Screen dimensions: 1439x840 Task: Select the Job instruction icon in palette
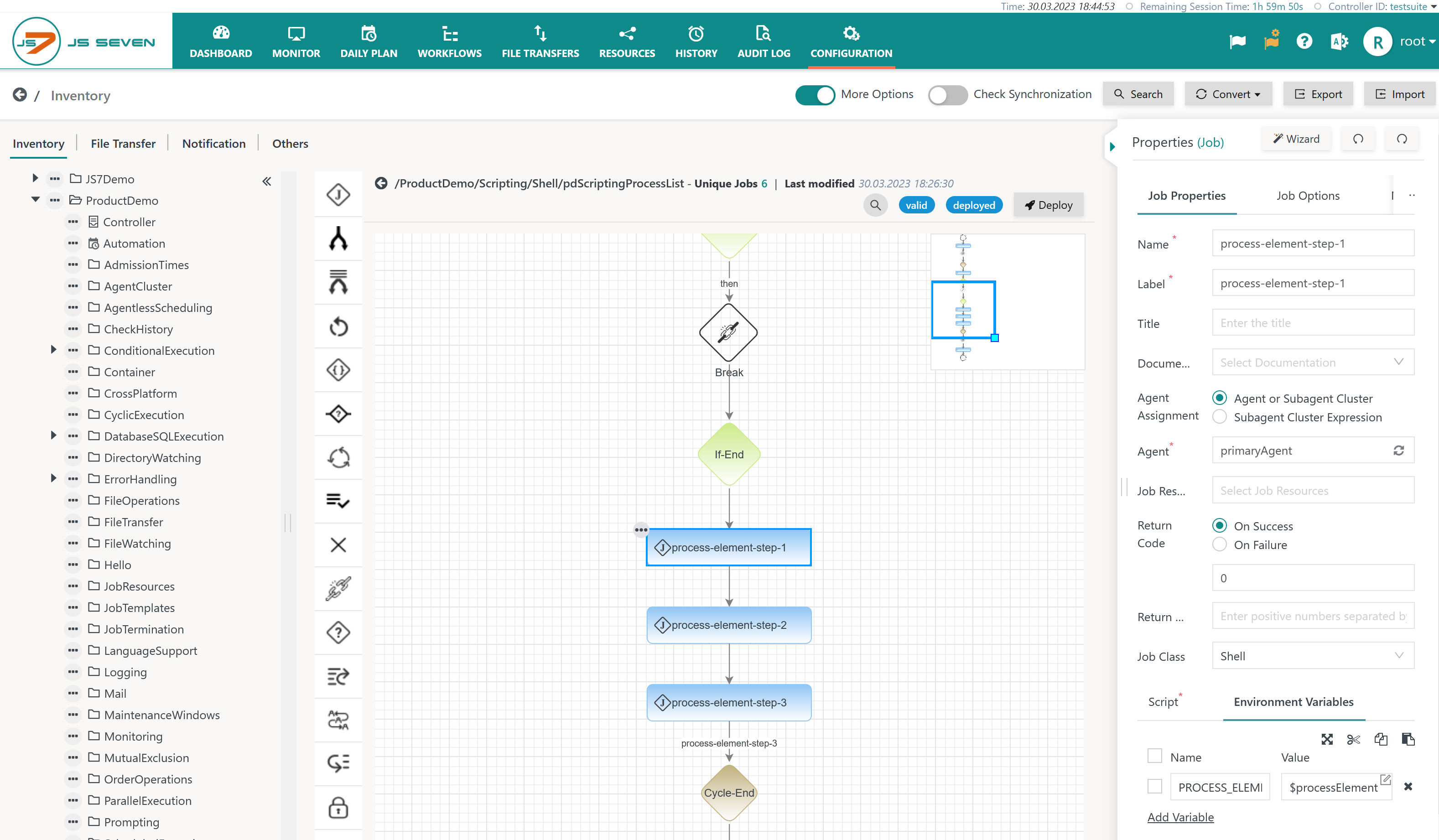[338, 195]
